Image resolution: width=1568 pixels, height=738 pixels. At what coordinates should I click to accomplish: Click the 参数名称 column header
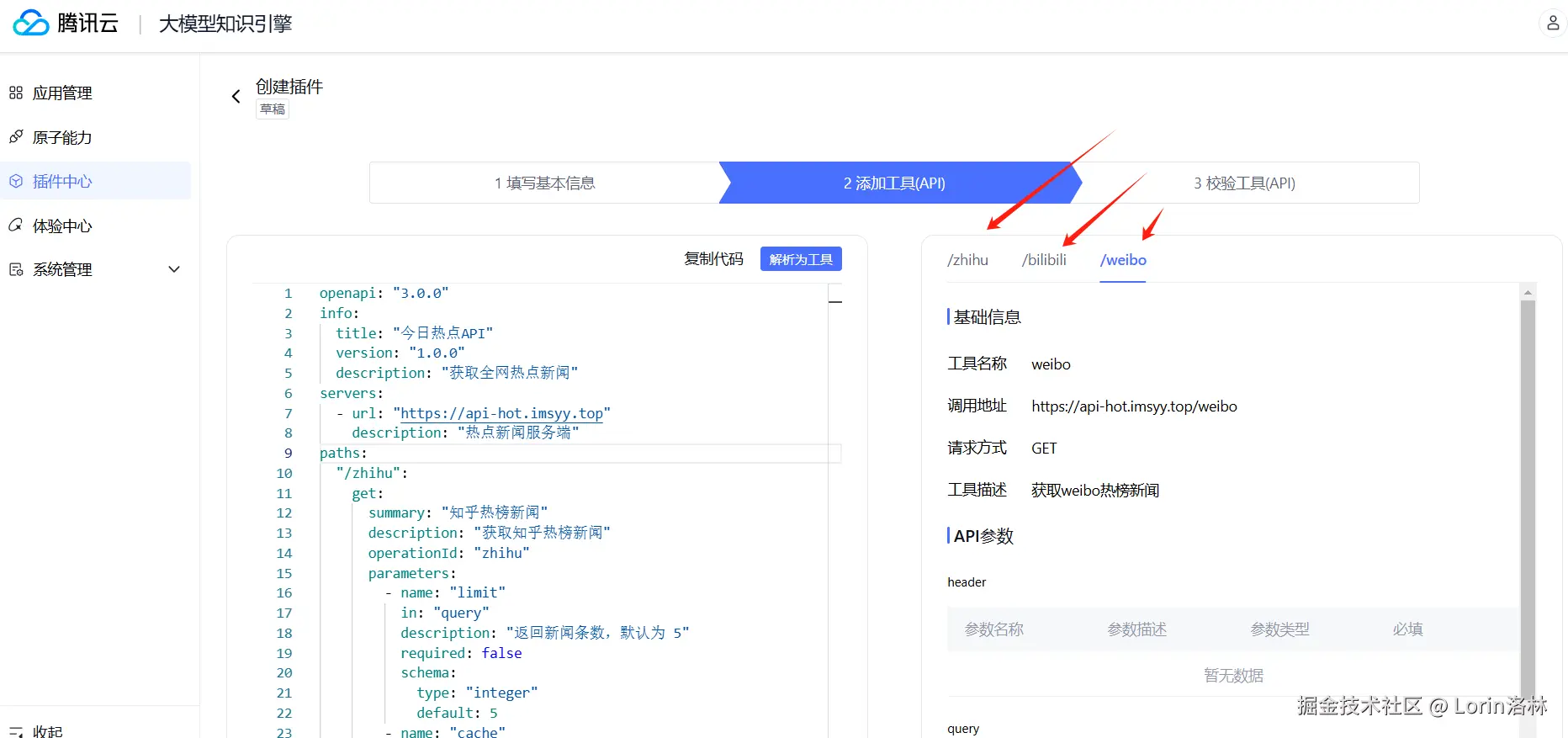click(x=994, y=629)
